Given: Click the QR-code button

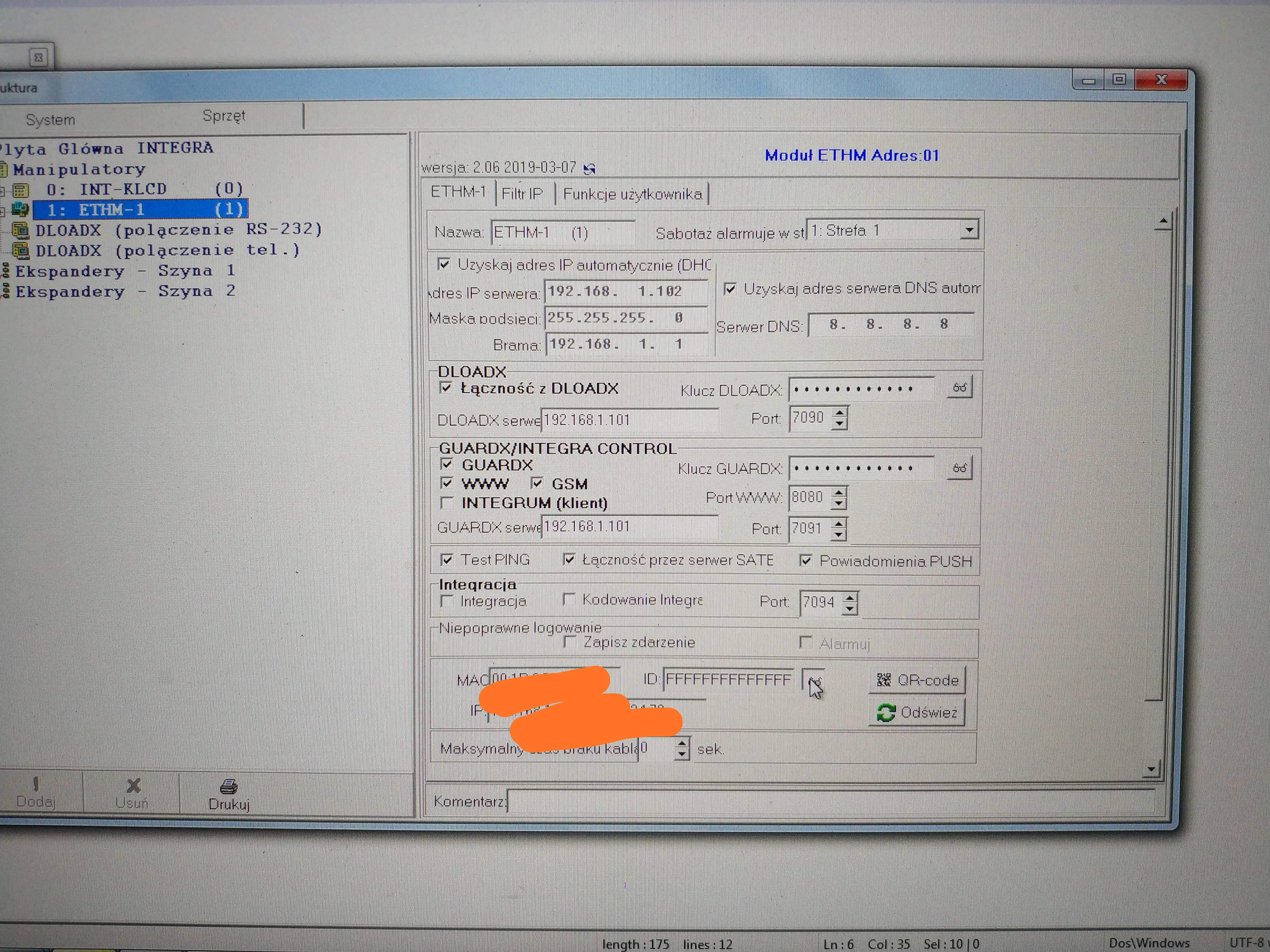Looking at the screenshot, I should point(918,680).
